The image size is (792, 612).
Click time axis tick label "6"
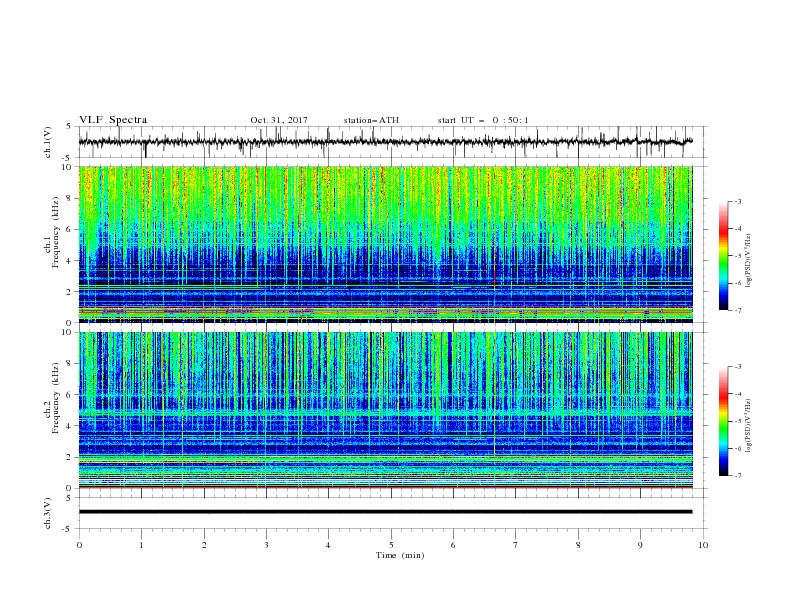click(x=453, y=545)
